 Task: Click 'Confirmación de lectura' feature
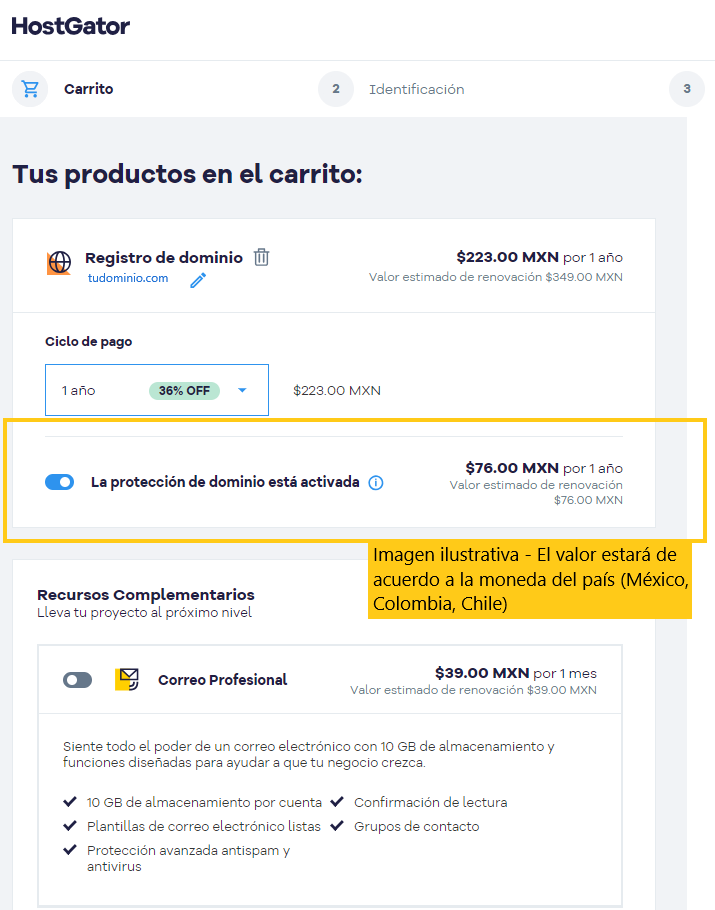(431, 803)
